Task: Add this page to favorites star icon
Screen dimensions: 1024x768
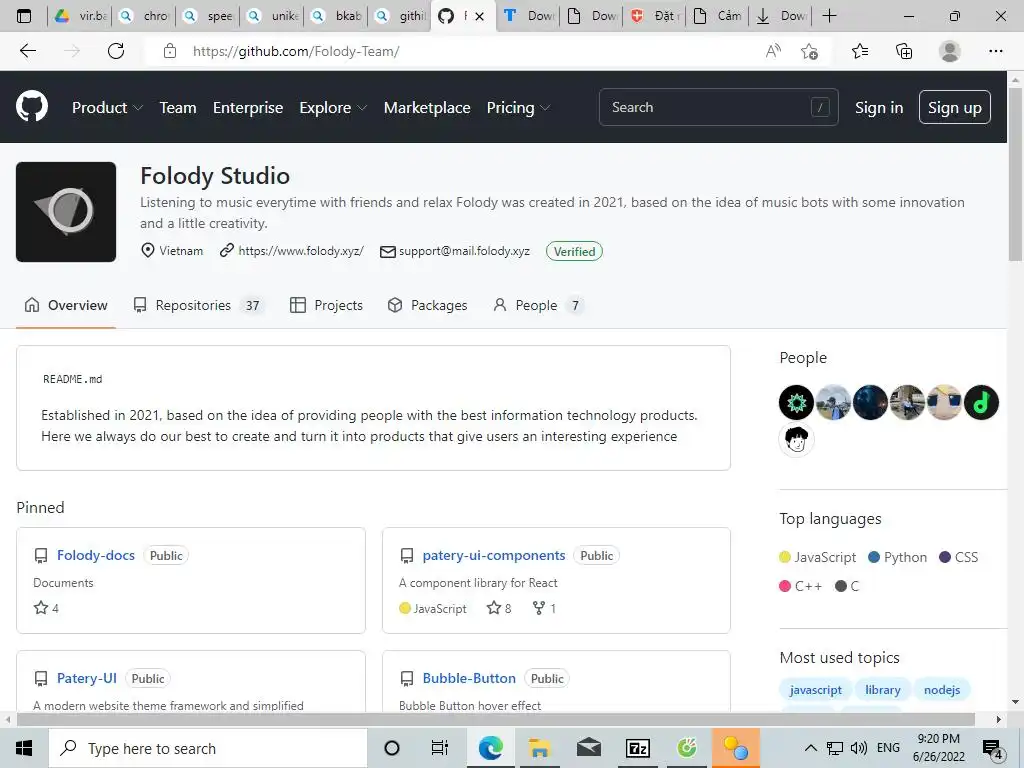Action: click(810, 51)
